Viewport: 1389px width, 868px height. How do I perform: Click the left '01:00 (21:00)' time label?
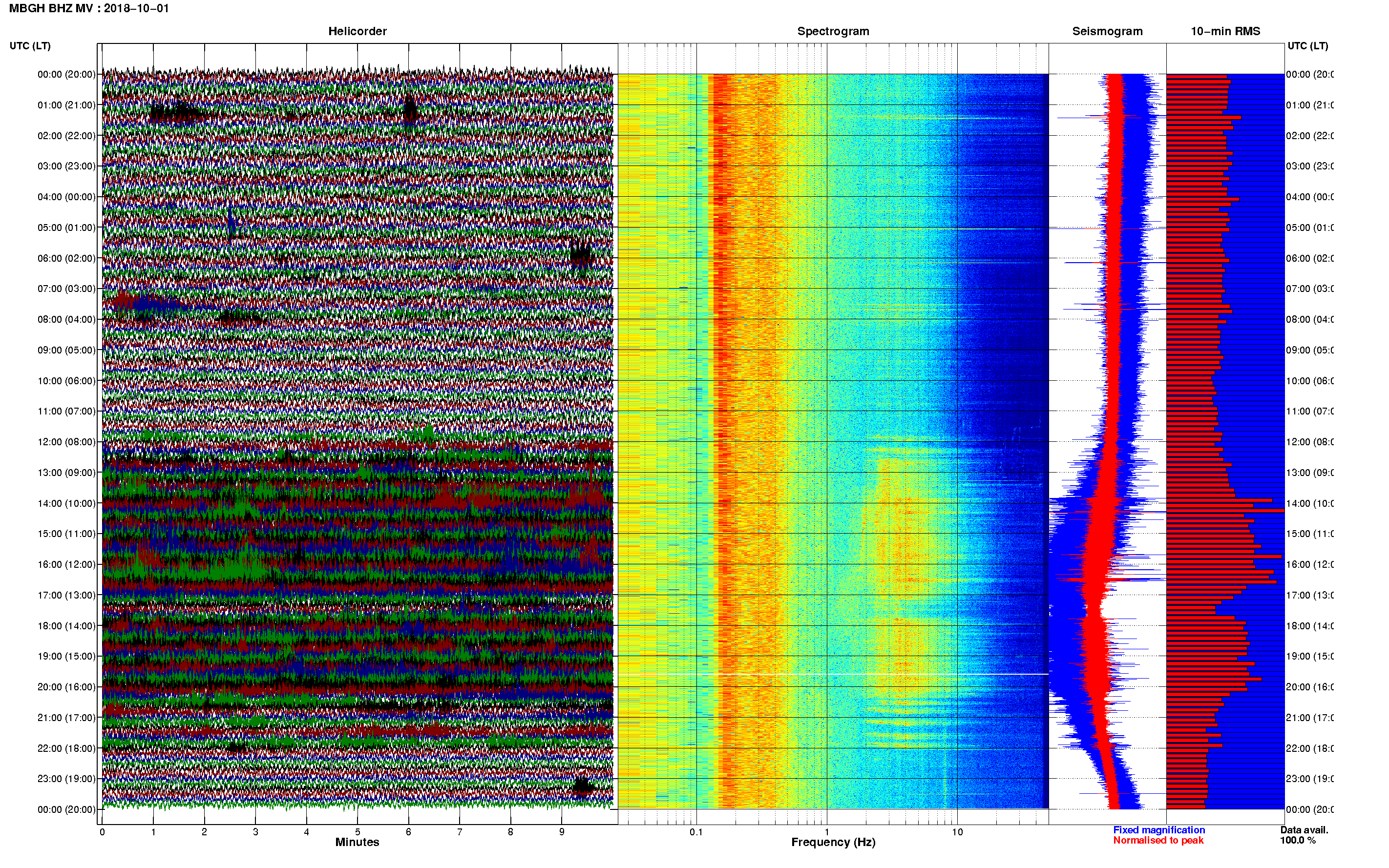tap(66, 105)
